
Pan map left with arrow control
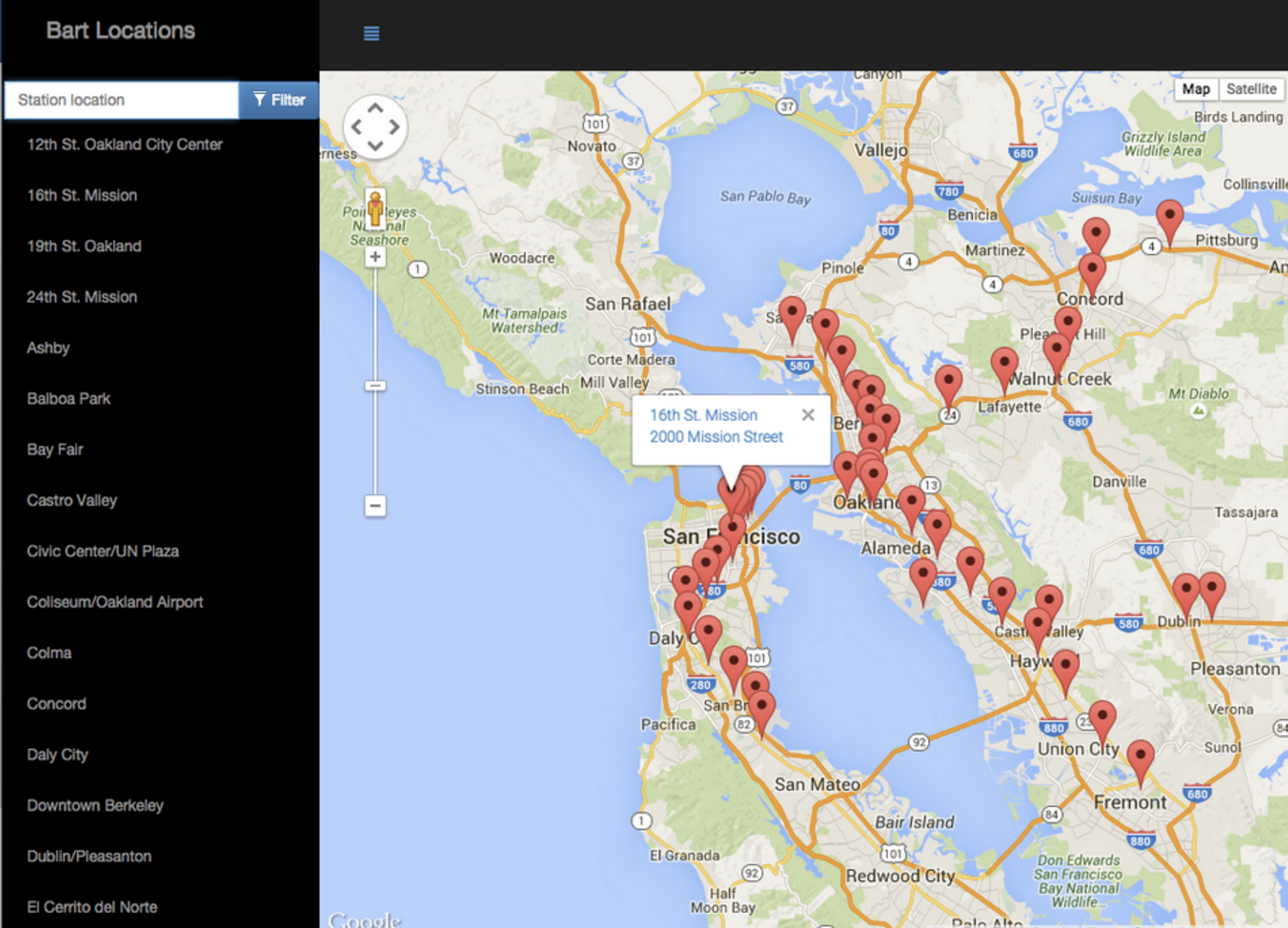pos(356,127)
